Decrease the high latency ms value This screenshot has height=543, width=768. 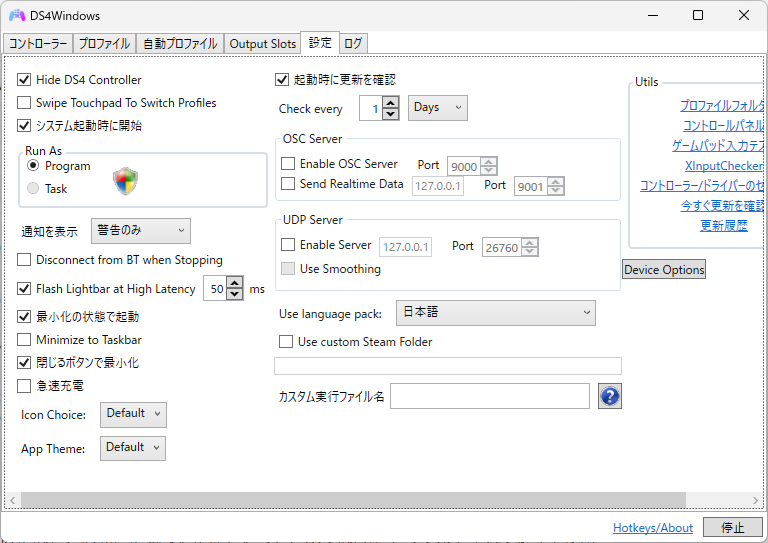pyautogui.click(x=235, y=294)
